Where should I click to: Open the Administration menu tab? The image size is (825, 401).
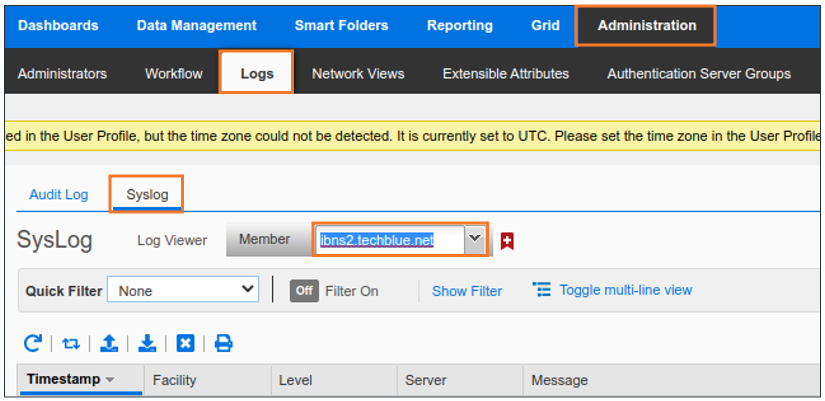click(x=646, y=26)
